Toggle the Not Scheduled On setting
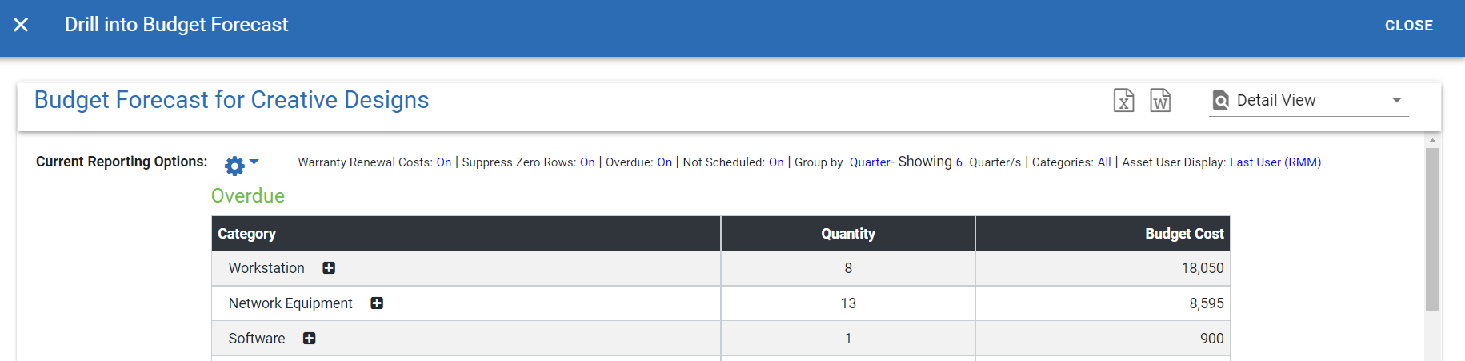The image size is (1465, 361). (x=776, y=162)
